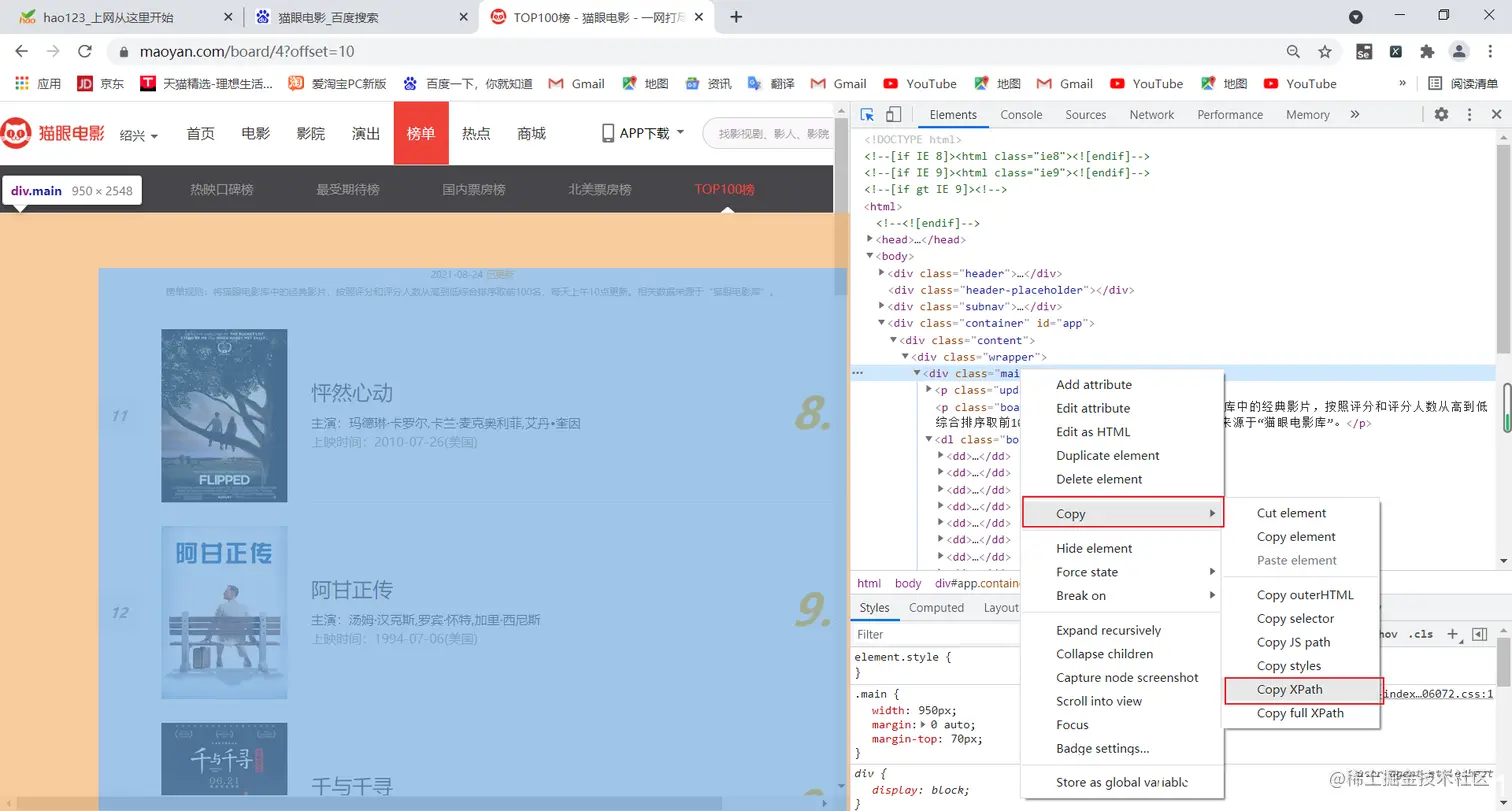Open the 榜单 navigation item
1512x811 pixels.
pyautogui.click(x=421, y=133)
